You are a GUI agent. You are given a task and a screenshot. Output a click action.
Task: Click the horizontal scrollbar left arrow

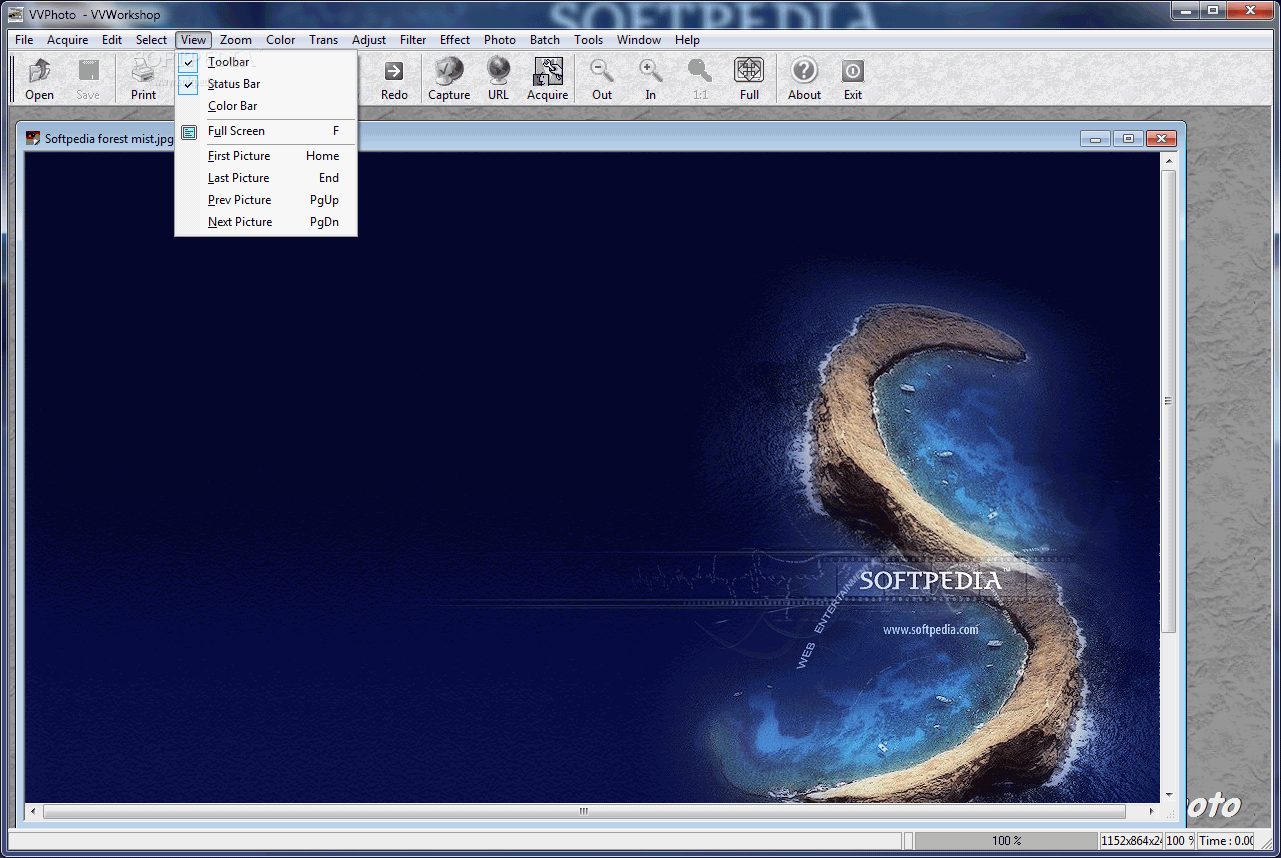33,811
